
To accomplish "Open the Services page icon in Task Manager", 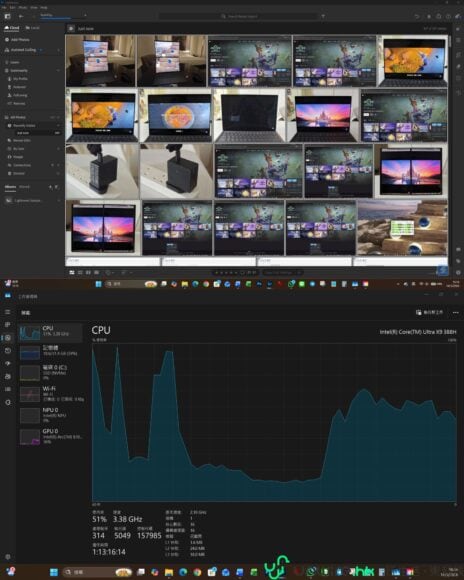I will pyautogui.click(x=7, y=402).
